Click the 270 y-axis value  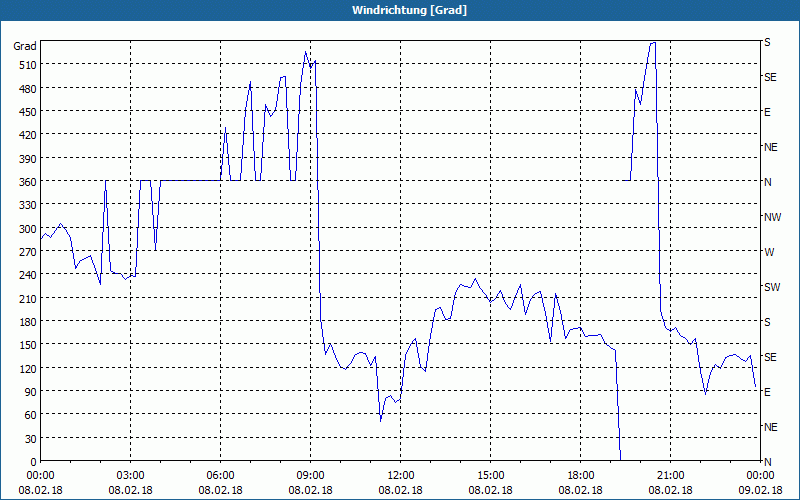click(x=28, y=252)
